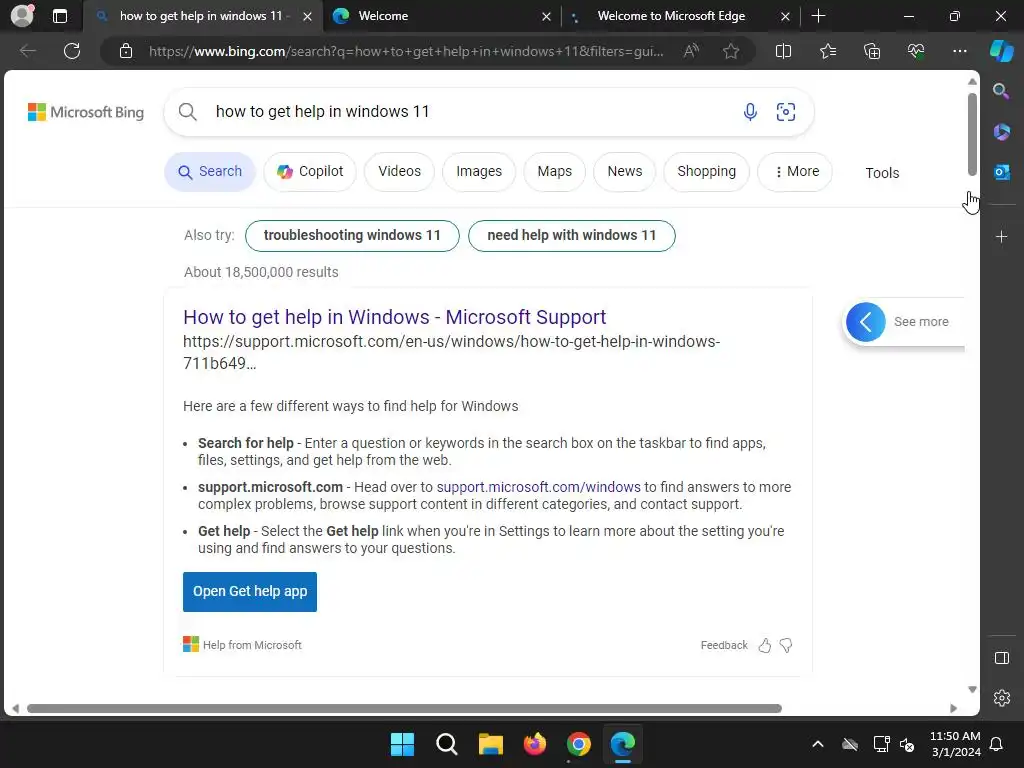Click the scroll down arrow

pyautogui.click(x=972, y=690)
